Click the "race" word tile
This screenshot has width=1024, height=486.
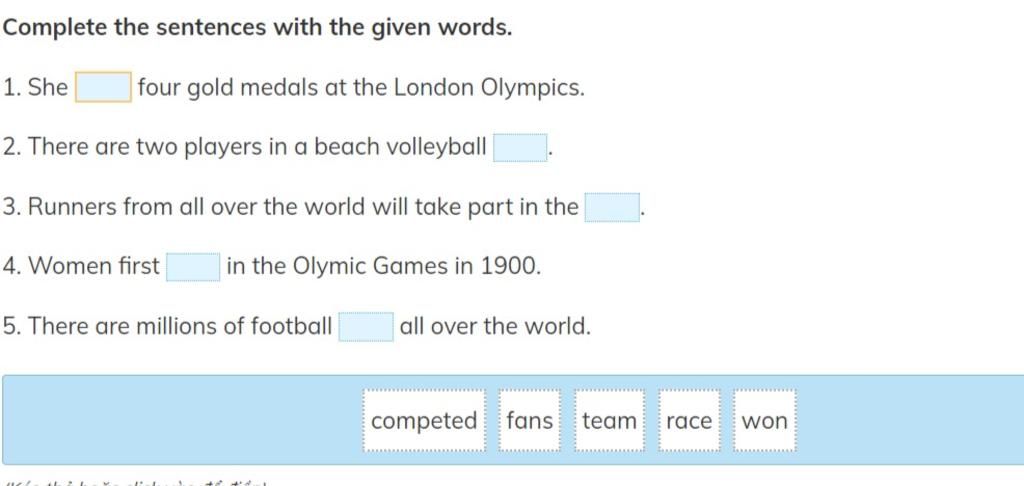pos(689,421)
